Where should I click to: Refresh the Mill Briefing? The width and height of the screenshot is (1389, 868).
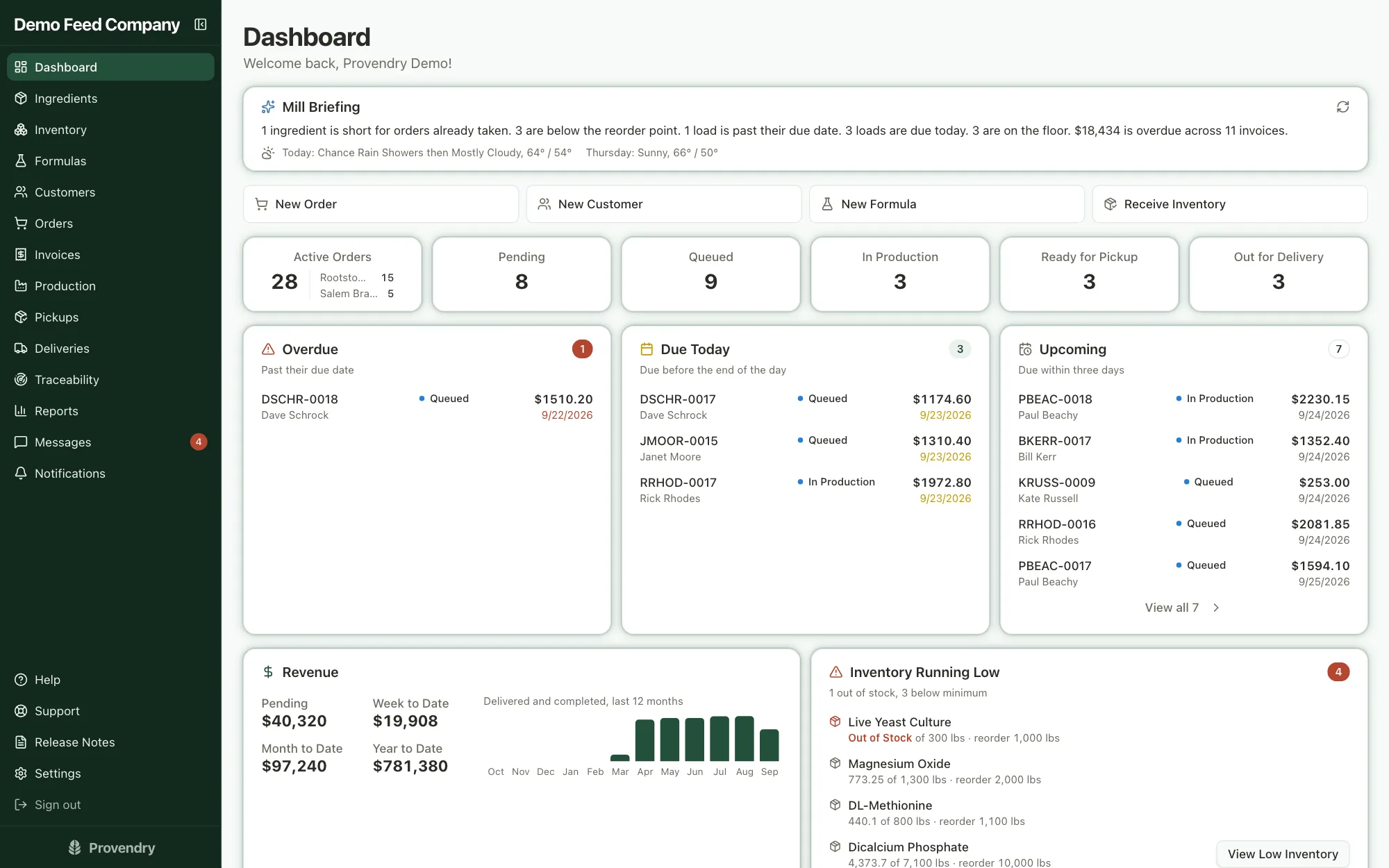point(1342,107)
